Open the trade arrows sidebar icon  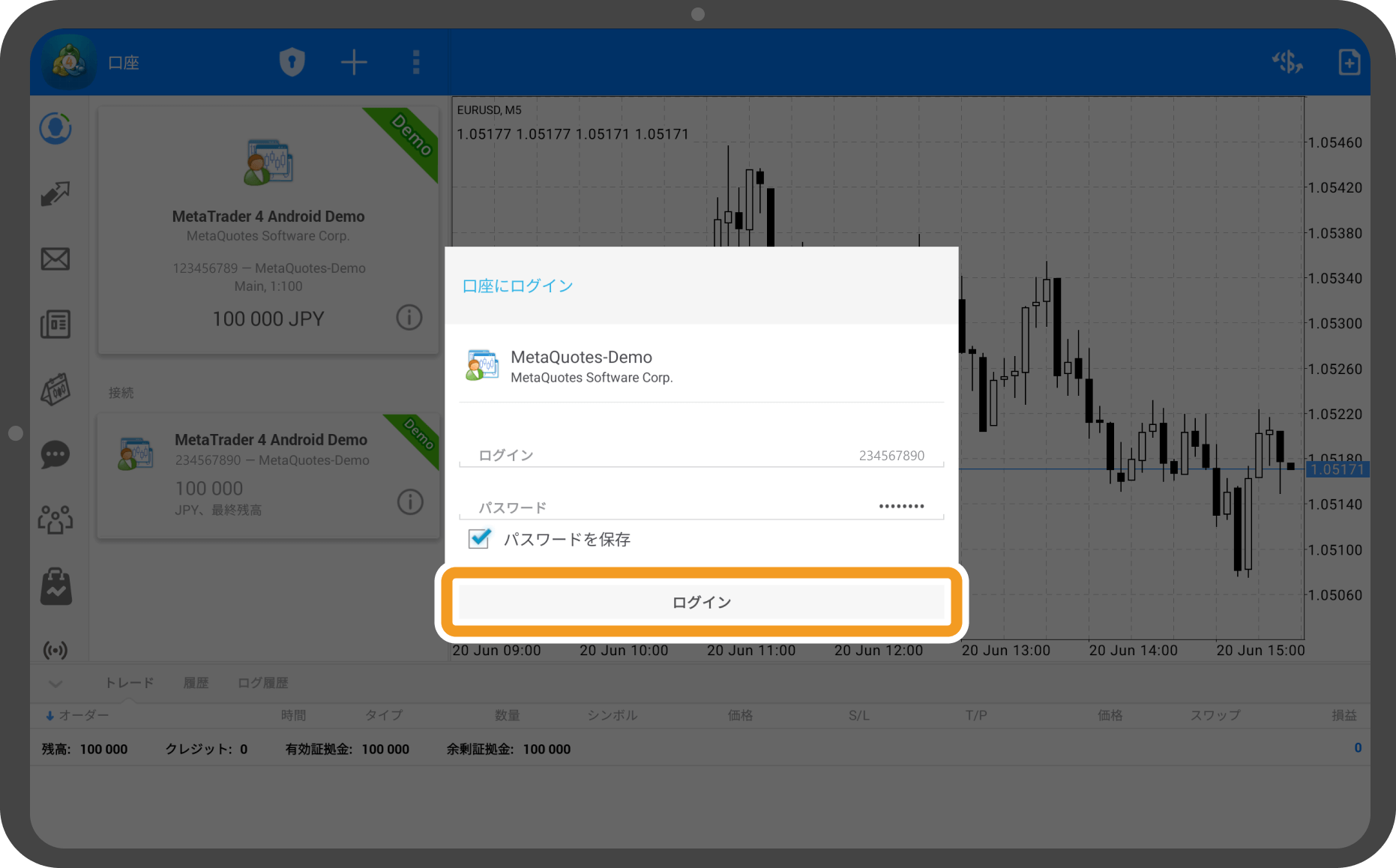(x=55, y=194)
